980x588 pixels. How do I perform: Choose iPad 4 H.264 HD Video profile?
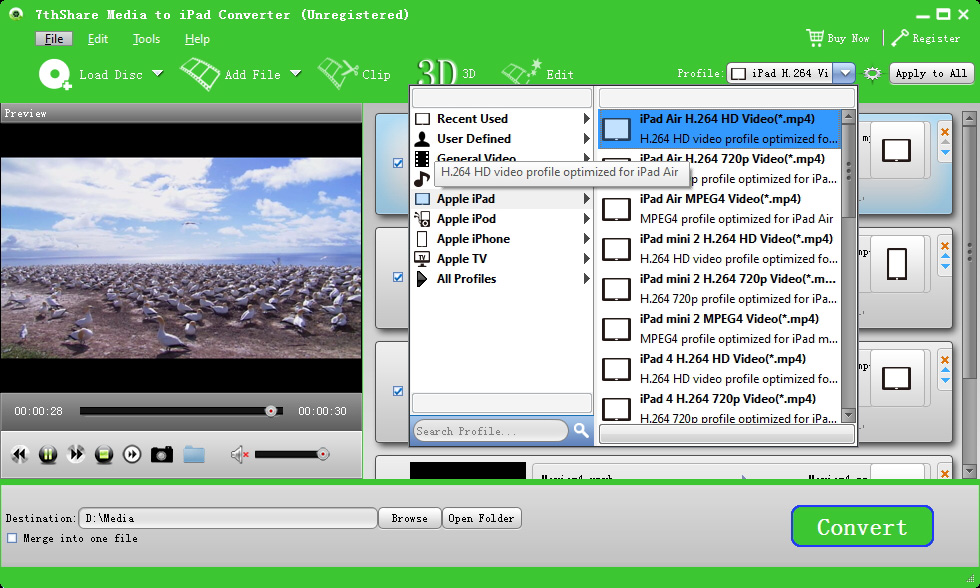(x=719, y=369)
